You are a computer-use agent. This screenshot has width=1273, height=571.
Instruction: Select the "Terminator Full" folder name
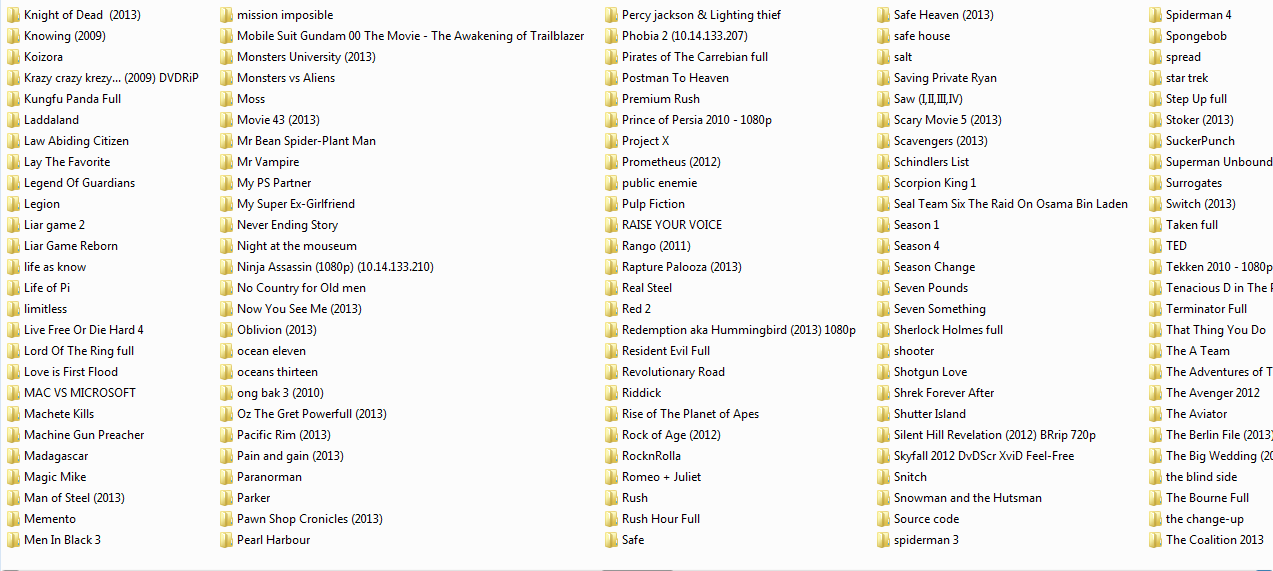pyautogui.click(x=1206, y=309)
